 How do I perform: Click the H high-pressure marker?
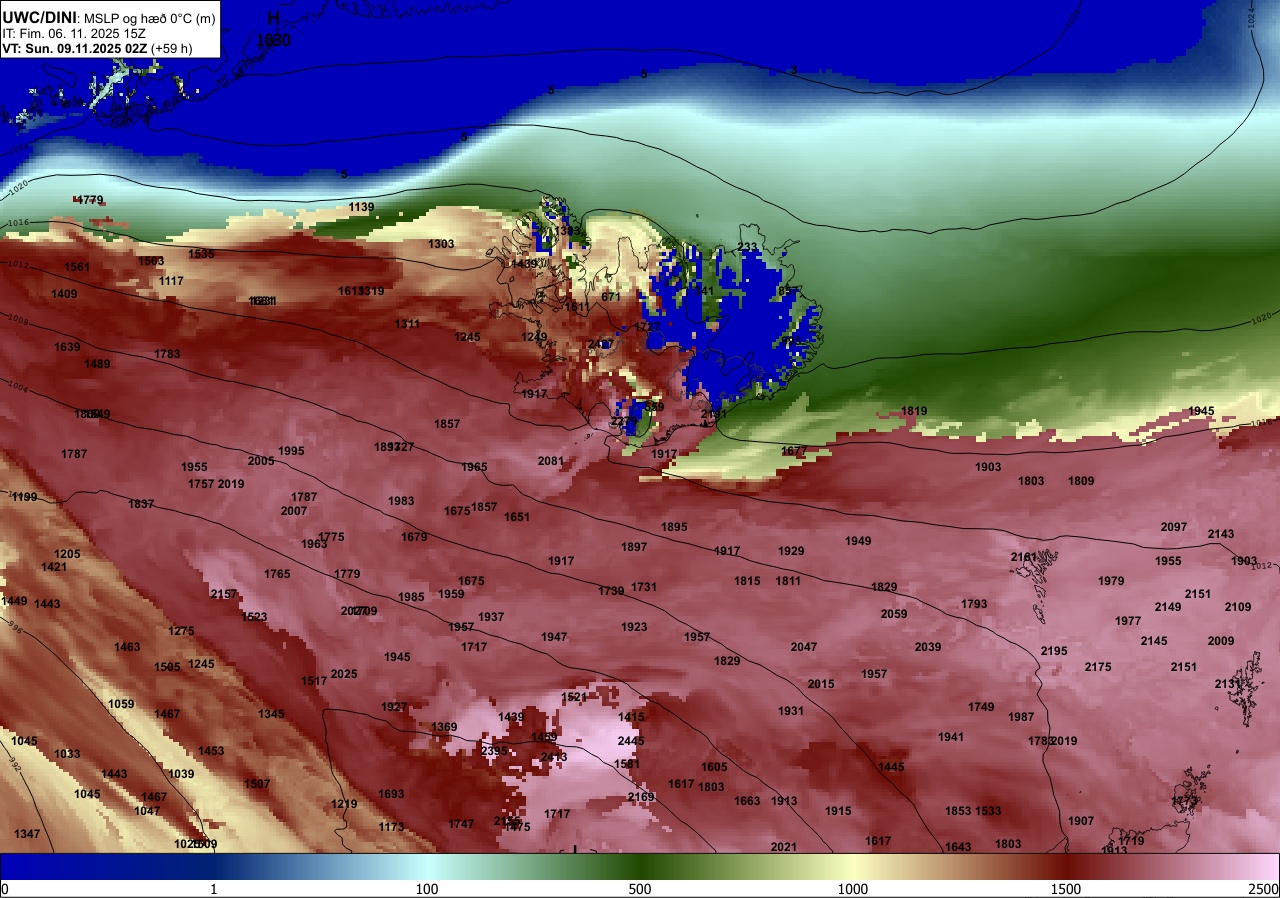[x=273, y=19]
